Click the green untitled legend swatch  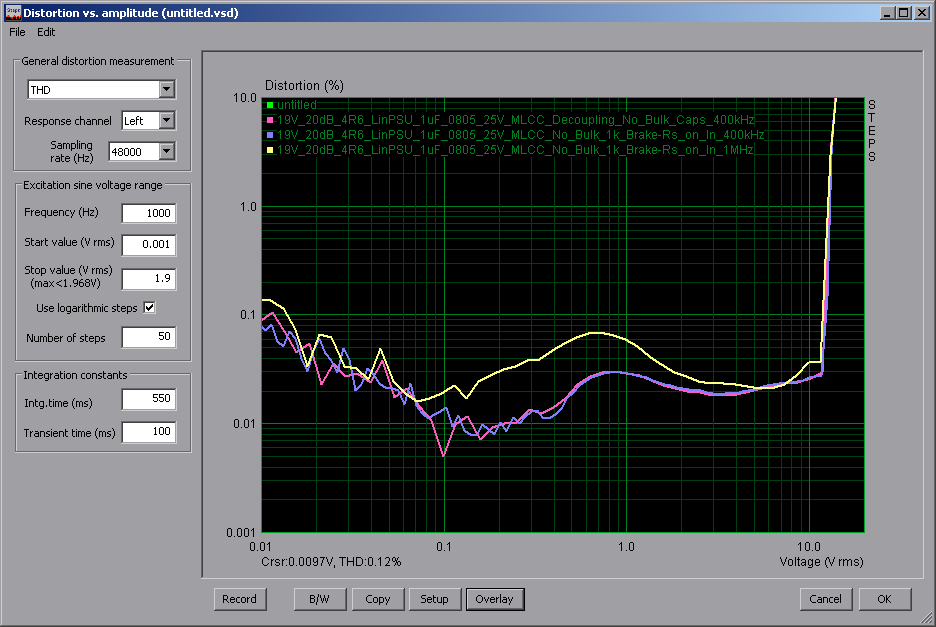click(x=270, y=105)
